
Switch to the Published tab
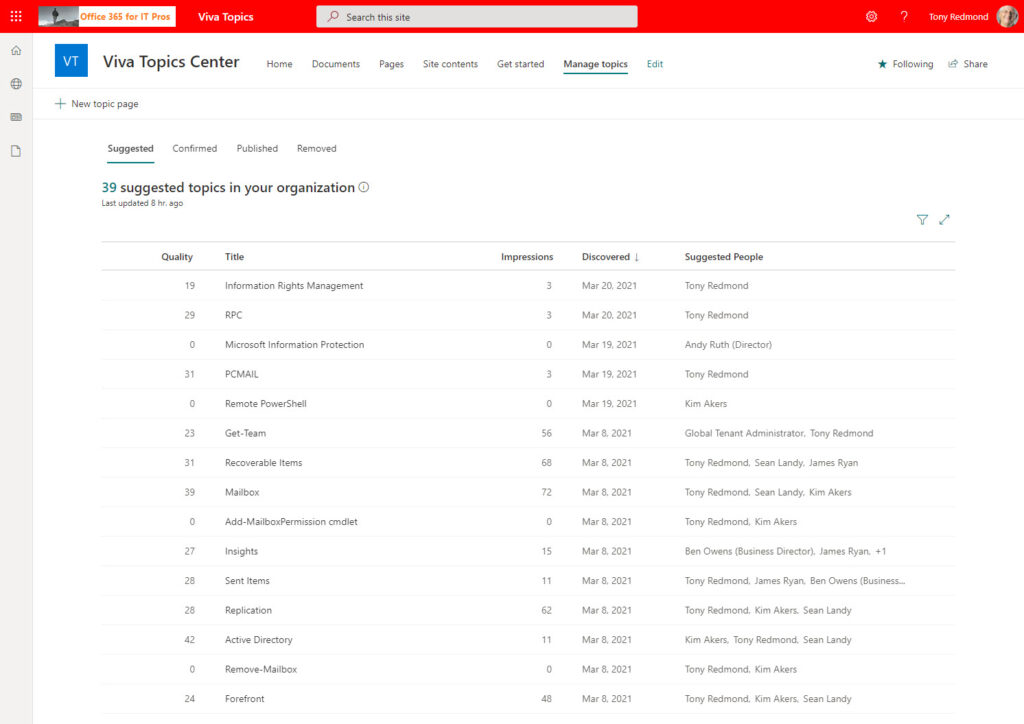point(257,149)
